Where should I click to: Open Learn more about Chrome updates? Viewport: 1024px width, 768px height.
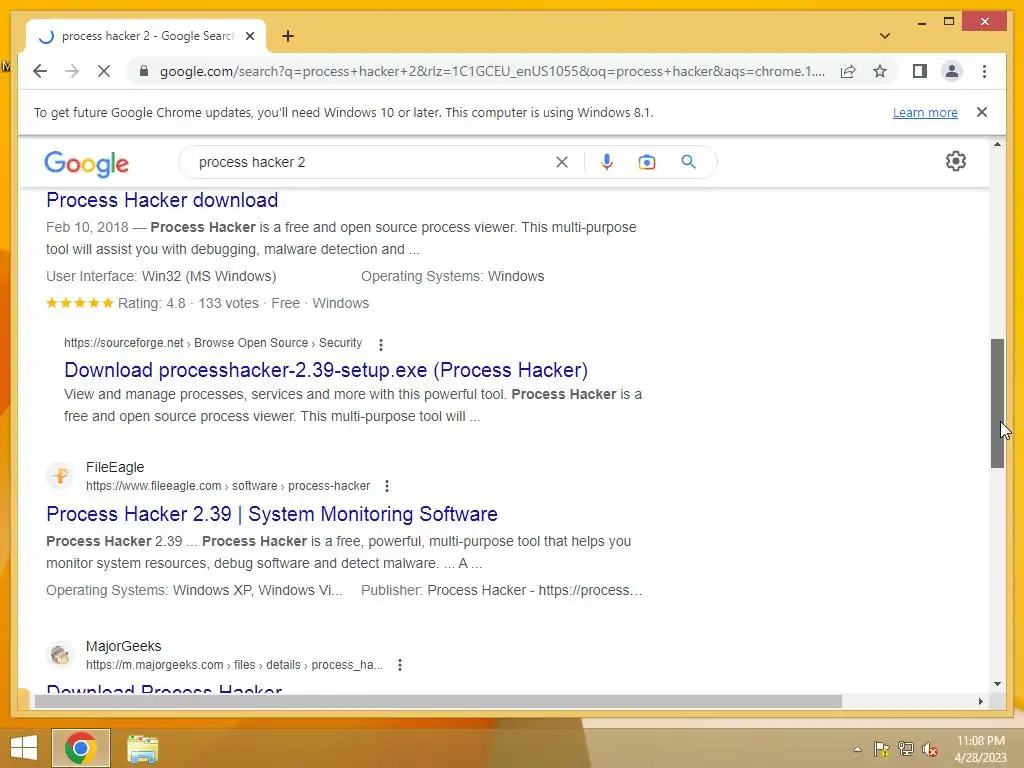pos(925,112)
